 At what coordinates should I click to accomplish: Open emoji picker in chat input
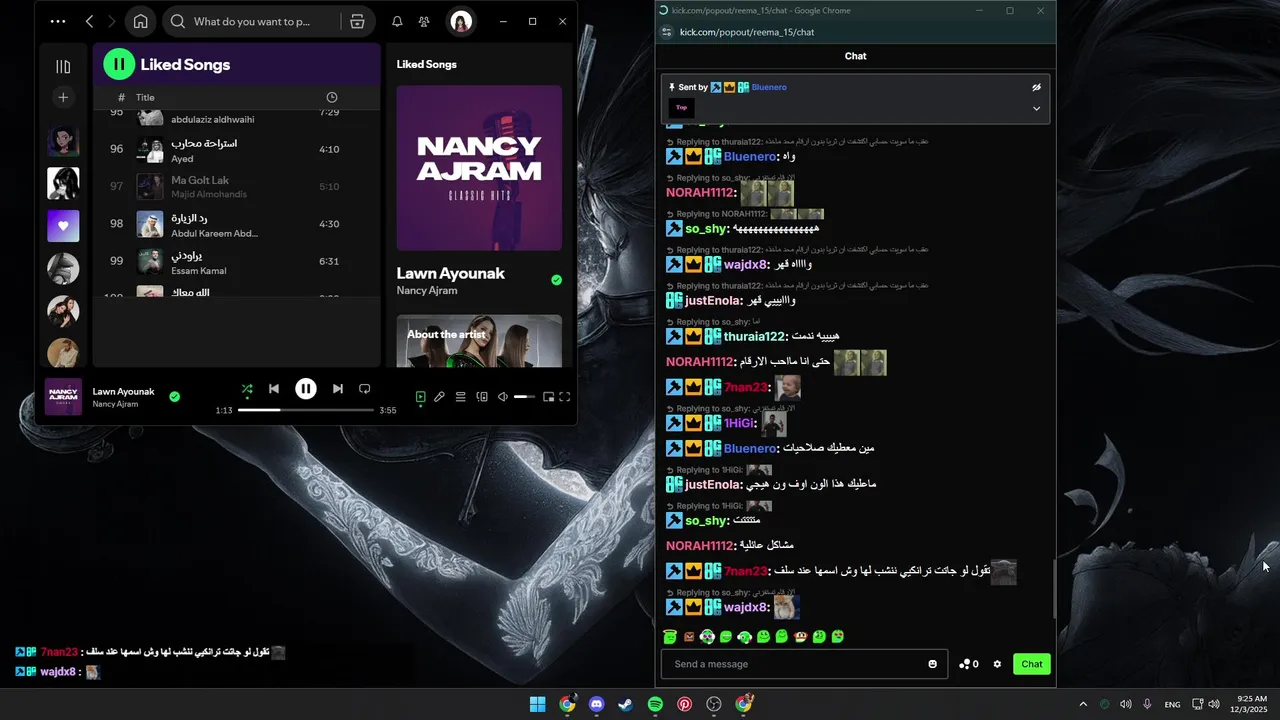(x=933, y=664)
